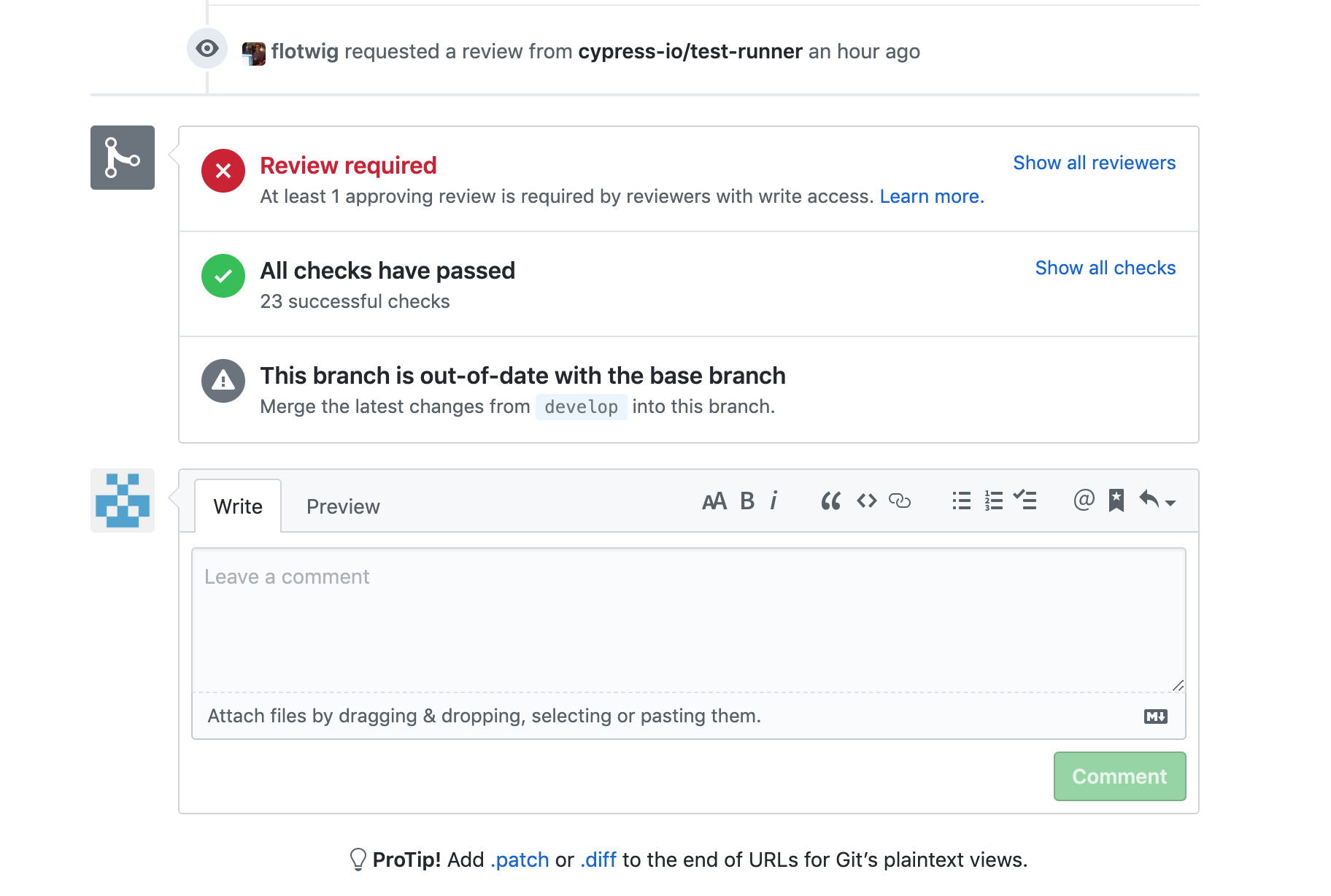Add a hyperlink to the comment

click(900, 501)
